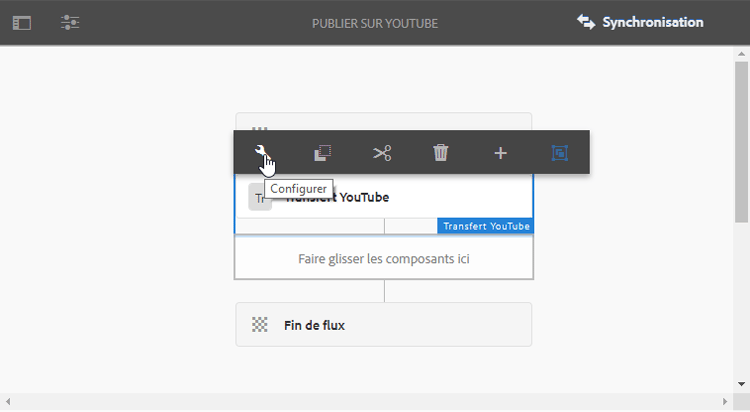Click the PUBLIER SUR YOUTUBE title
The width and height of the screenshot is (750, 412).
(x=375, y=23)
